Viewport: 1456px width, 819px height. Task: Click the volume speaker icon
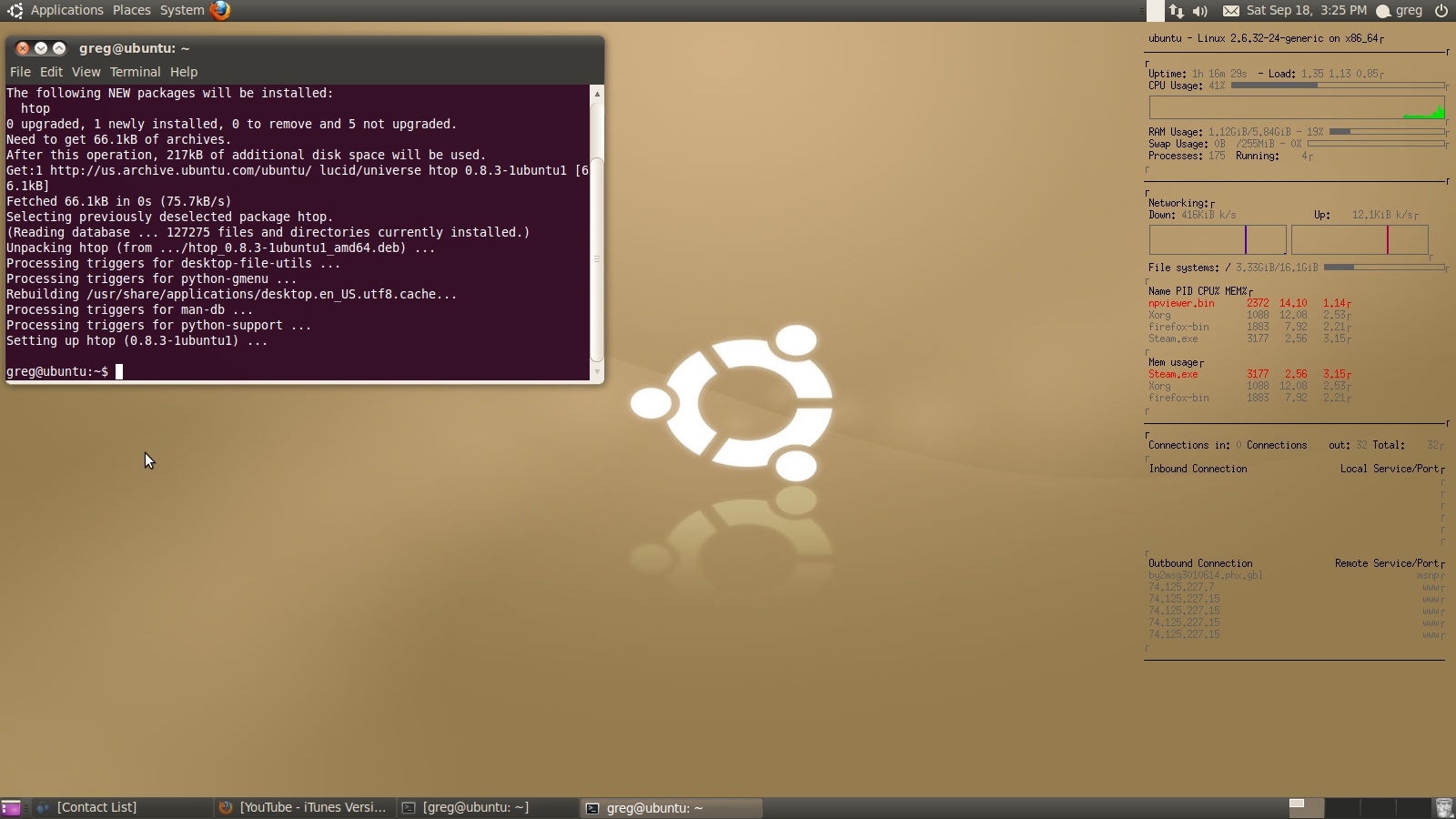point(1200,11)
